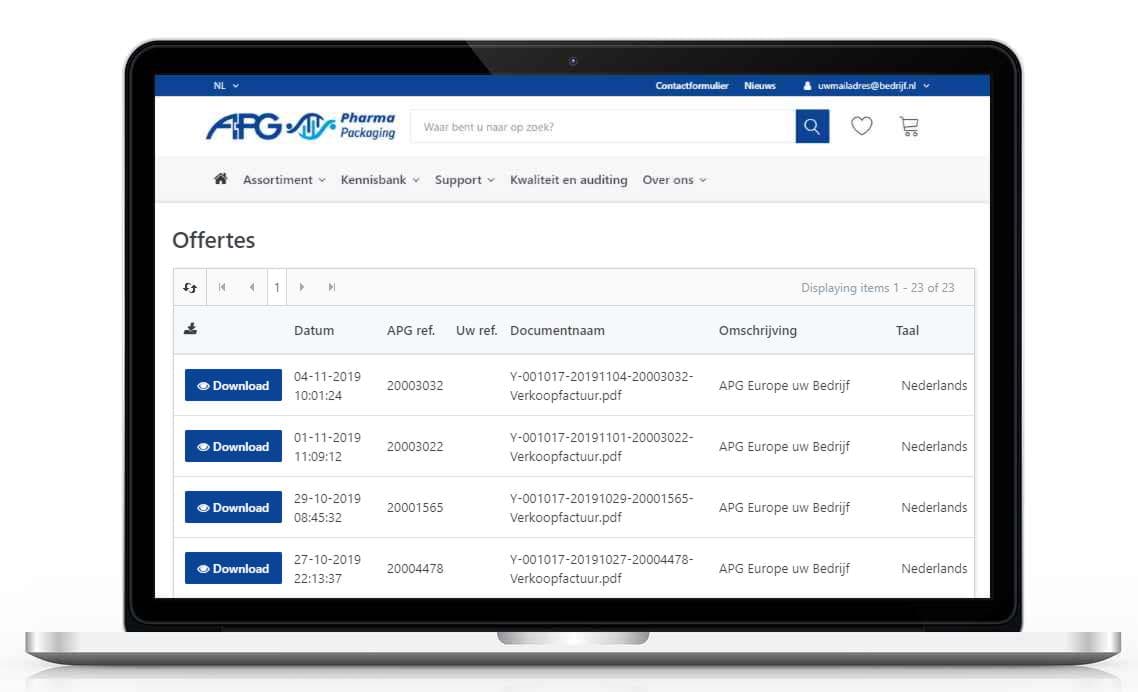Open the Contactformulier link
The height and width of the screenshot is (692, 1138).
692,86
